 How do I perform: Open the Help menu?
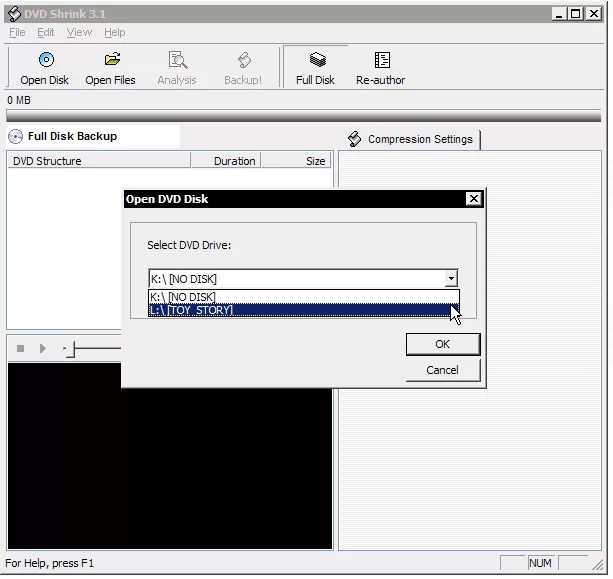click(115, 32)
